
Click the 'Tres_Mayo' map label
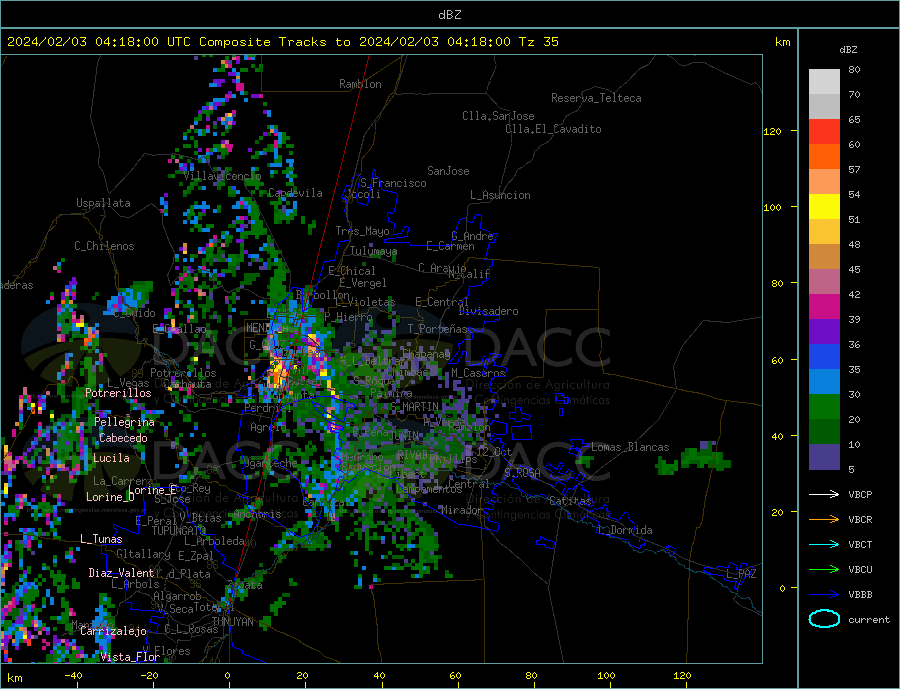coord(362,231)
